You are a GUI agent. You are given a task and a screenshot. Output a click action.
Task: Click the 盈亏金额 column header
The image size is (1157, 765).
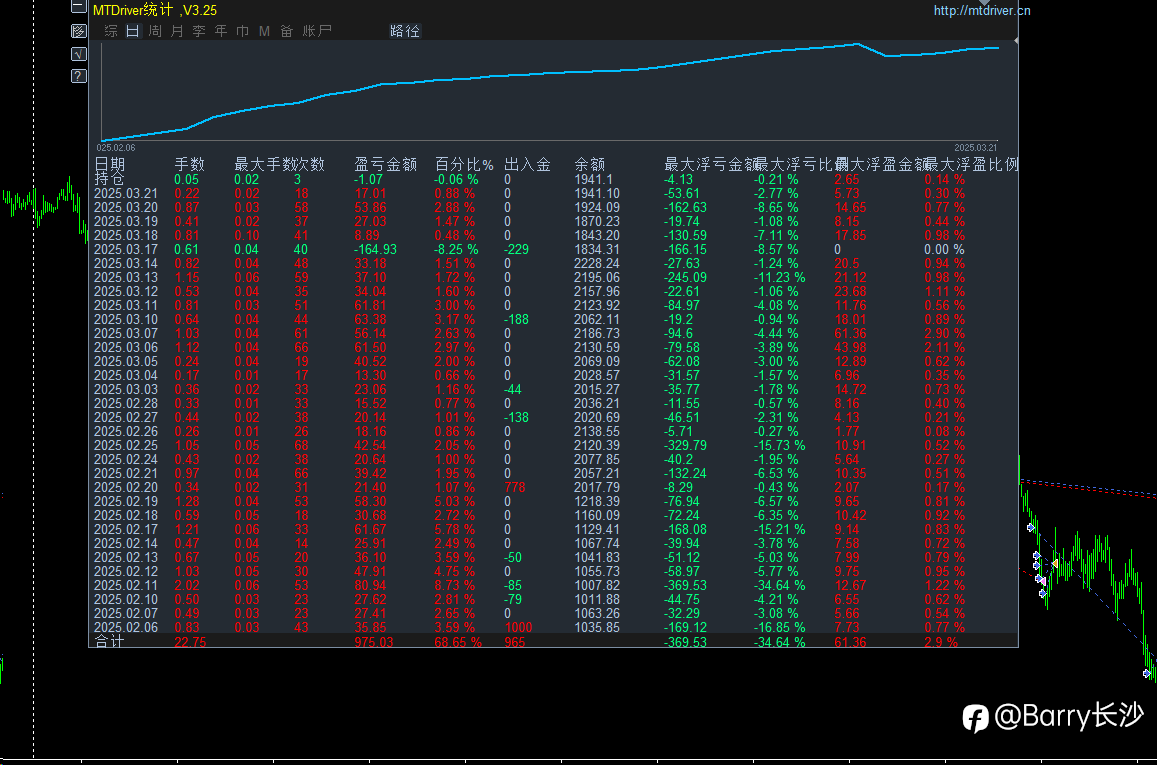pos(385,164)
